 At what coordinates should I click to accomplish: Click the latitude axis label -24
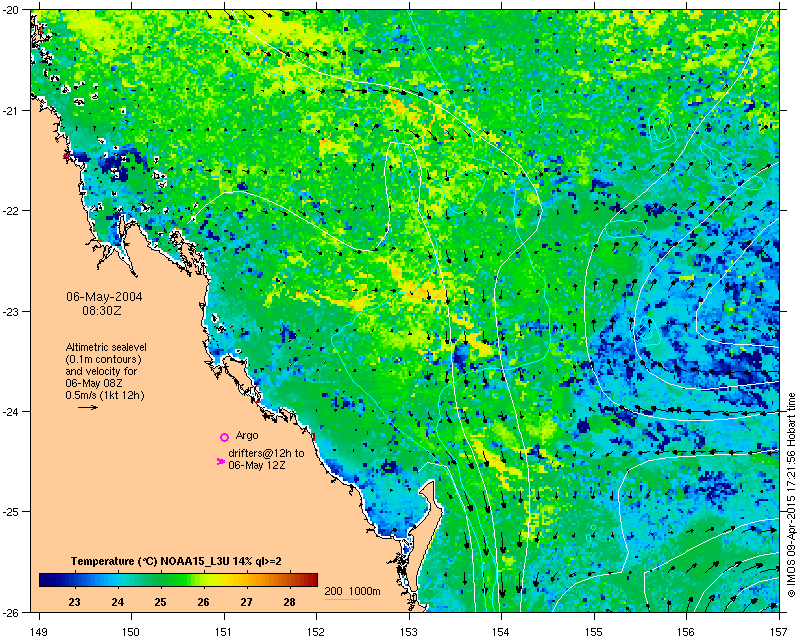click(11, 411)
